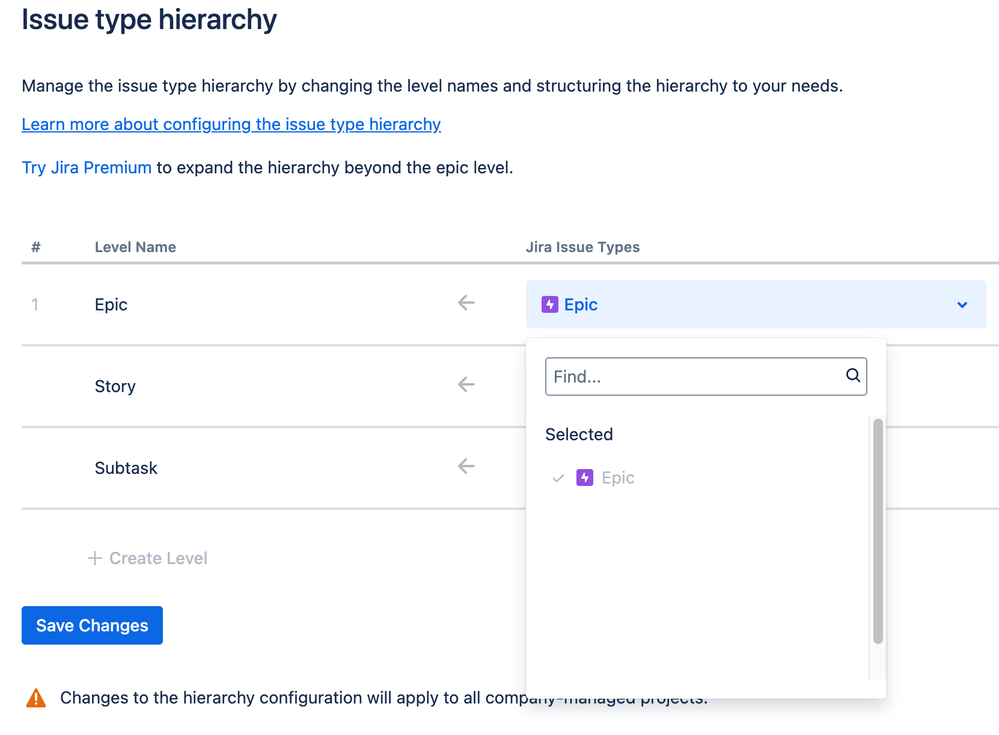Click the arrow icon in the Story row
999x735 pixels.
(x=466, y=385)
